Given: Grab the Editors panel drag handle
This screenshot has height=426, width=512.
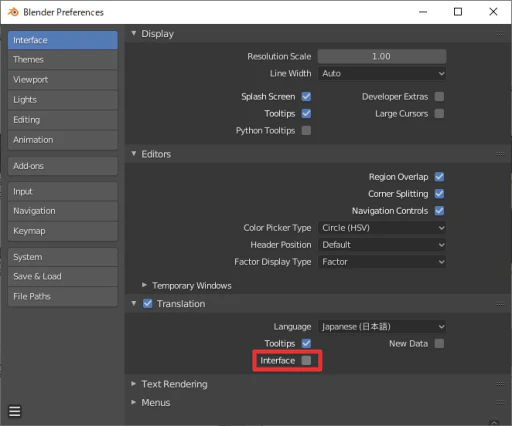Looking at the screenshot, I should [500, 154].
